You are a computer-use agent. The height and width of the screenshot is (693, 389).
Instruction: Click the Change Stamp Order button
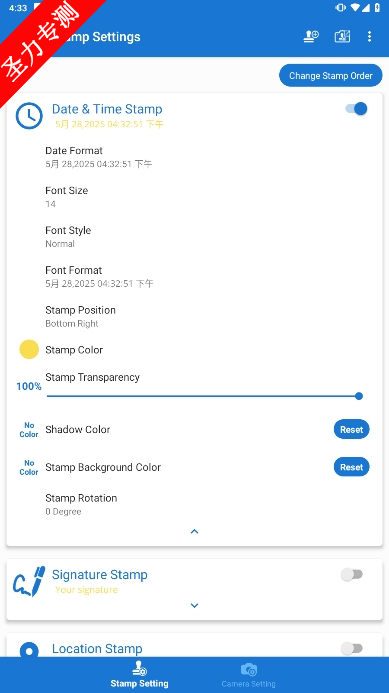pyautogui.click(x=331, y=76)
